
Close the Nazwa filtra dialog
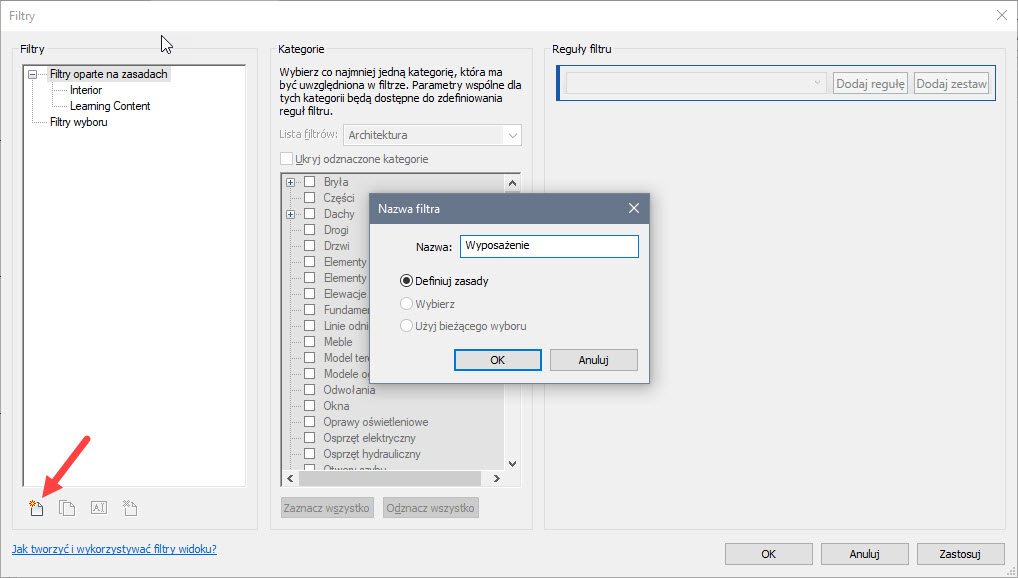pyautogui.click(x=633, y=209)
